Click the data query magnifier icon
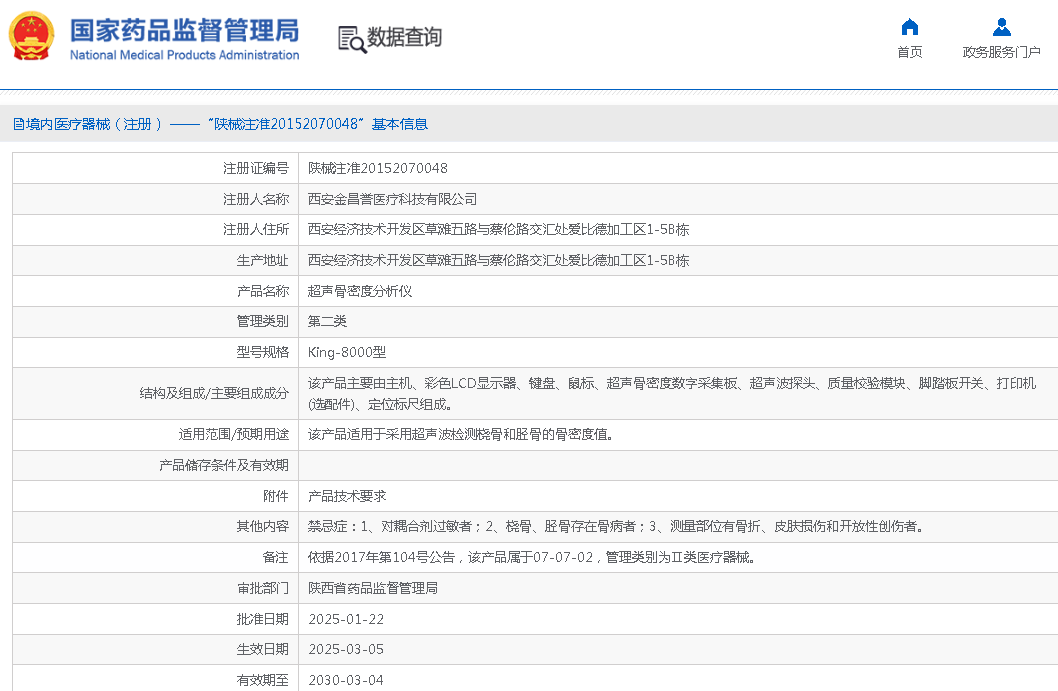This screenshot has height=691, width=1058. coord(351,39)
